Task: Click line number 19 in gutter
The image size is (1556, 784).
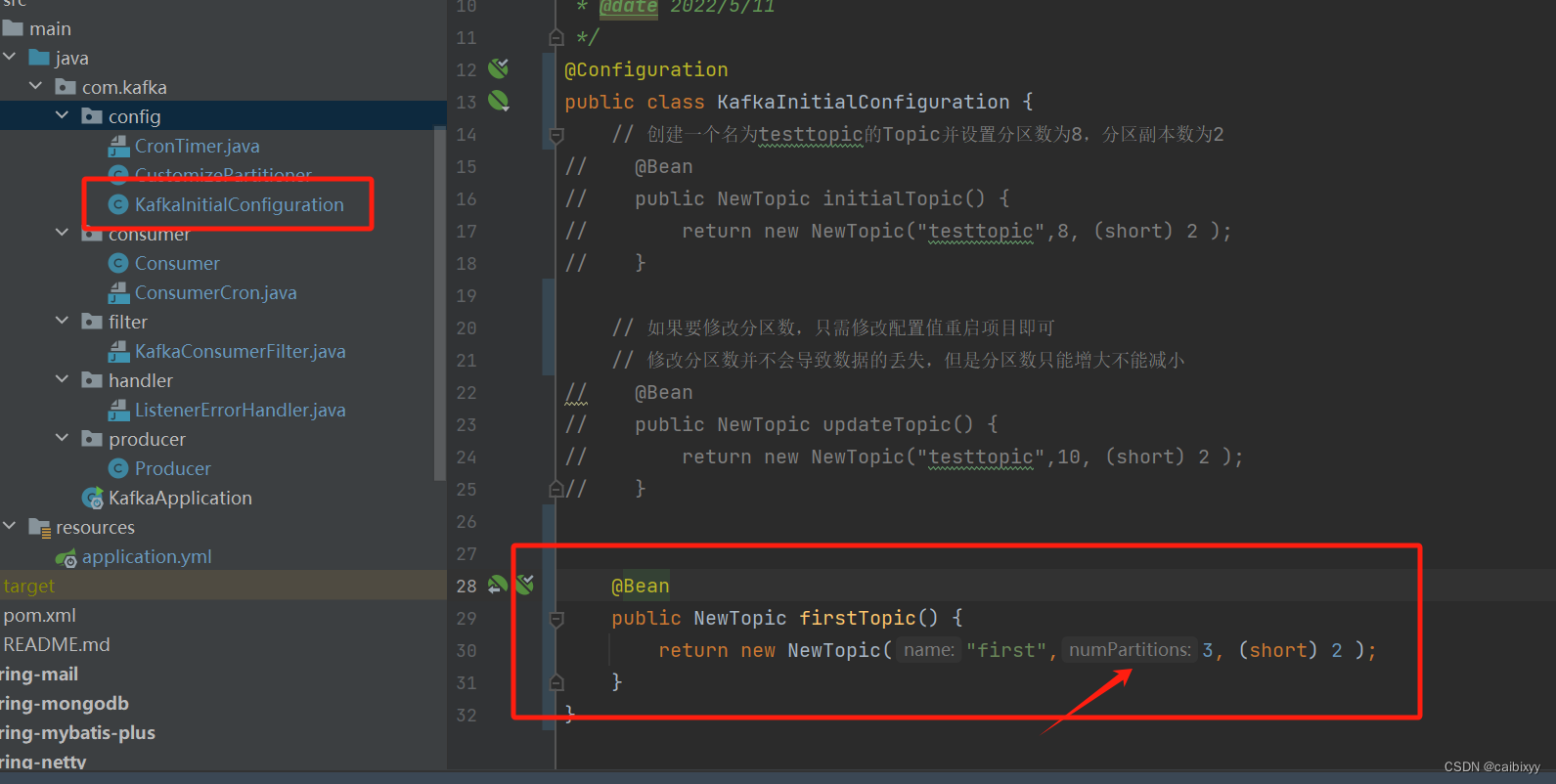Action: pos(467,295)
